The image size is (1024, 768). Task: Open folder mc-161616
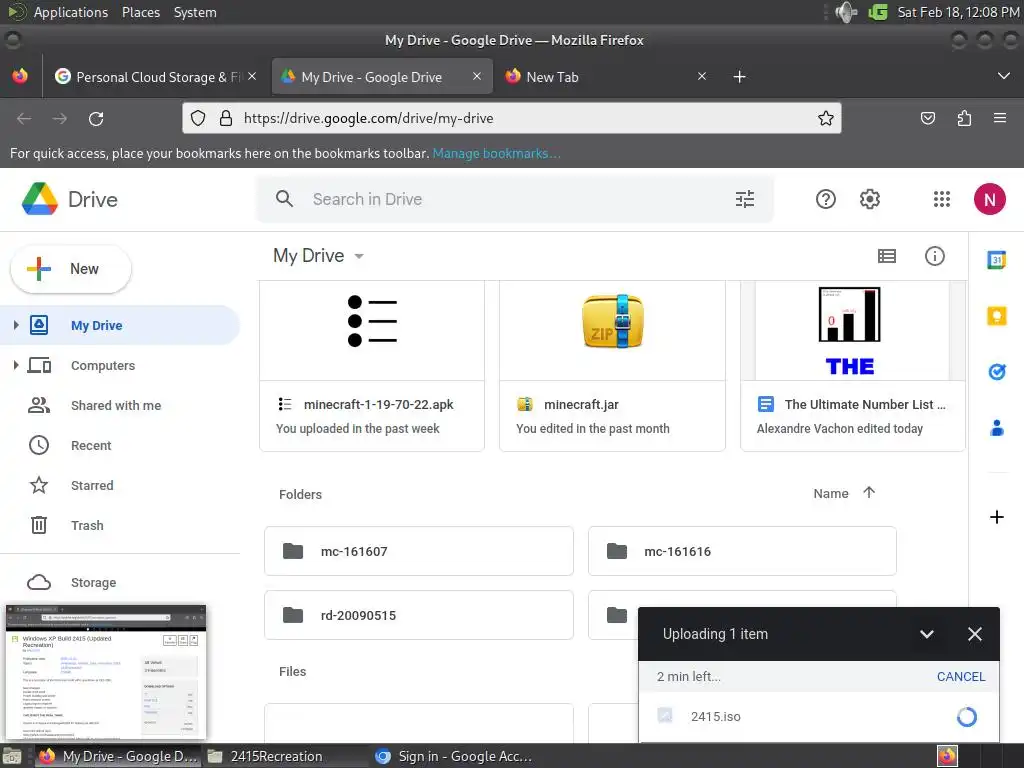coord(742,551)
